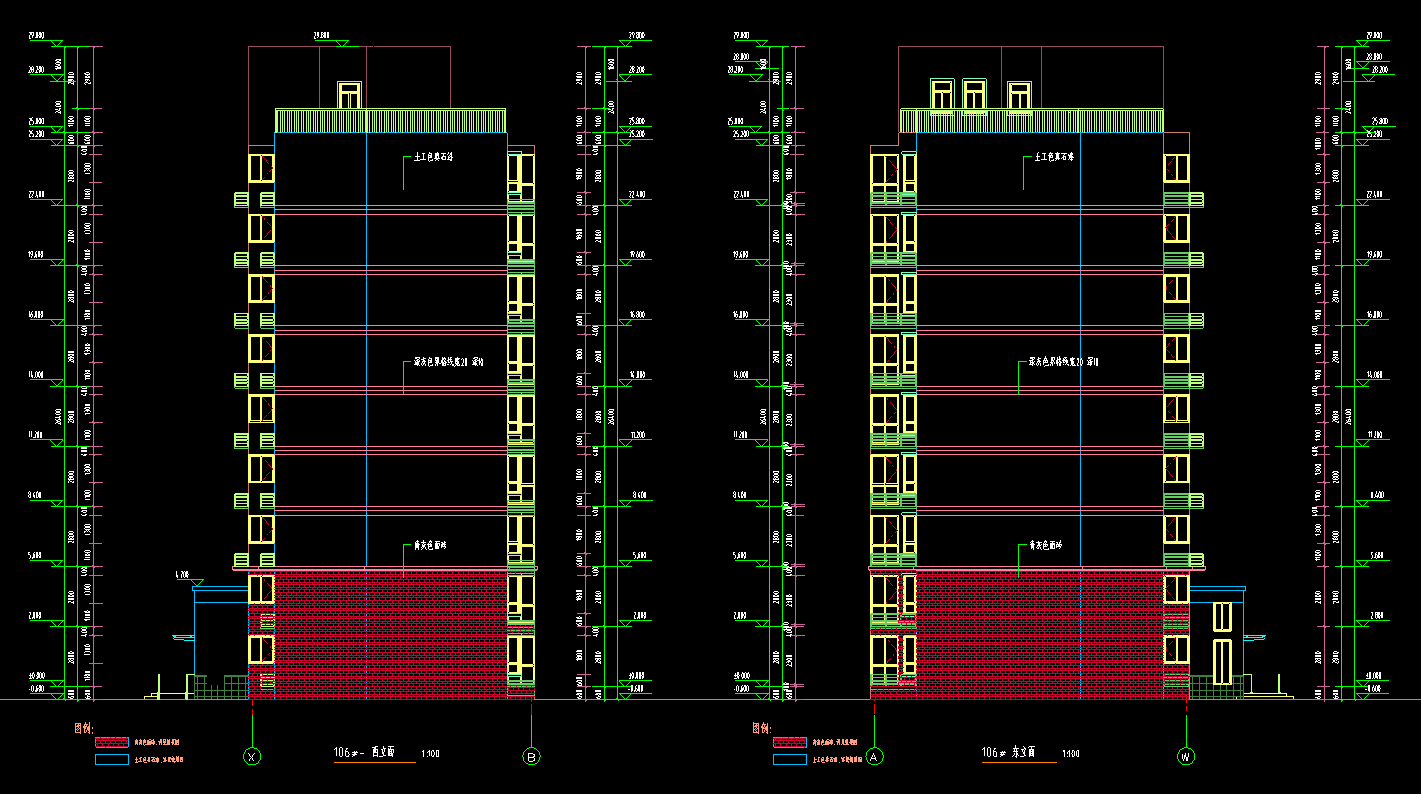
Task: Click the axis bubble labeled X
Action: point(252,757)
